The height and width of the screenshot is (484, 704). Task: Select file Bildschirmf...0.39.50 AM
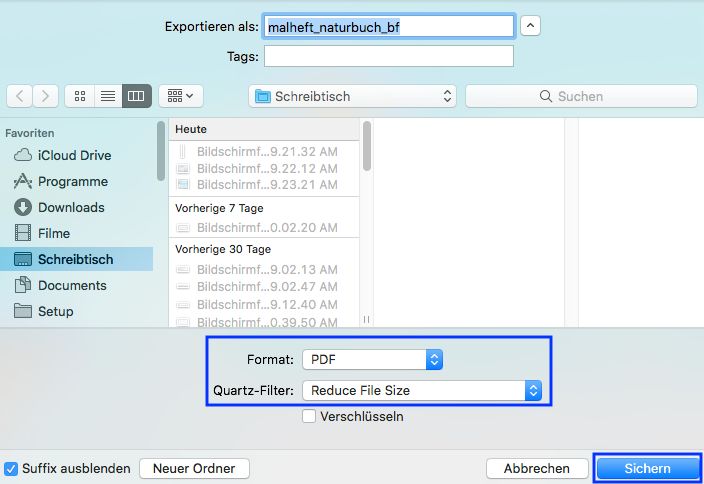[264, 322]
